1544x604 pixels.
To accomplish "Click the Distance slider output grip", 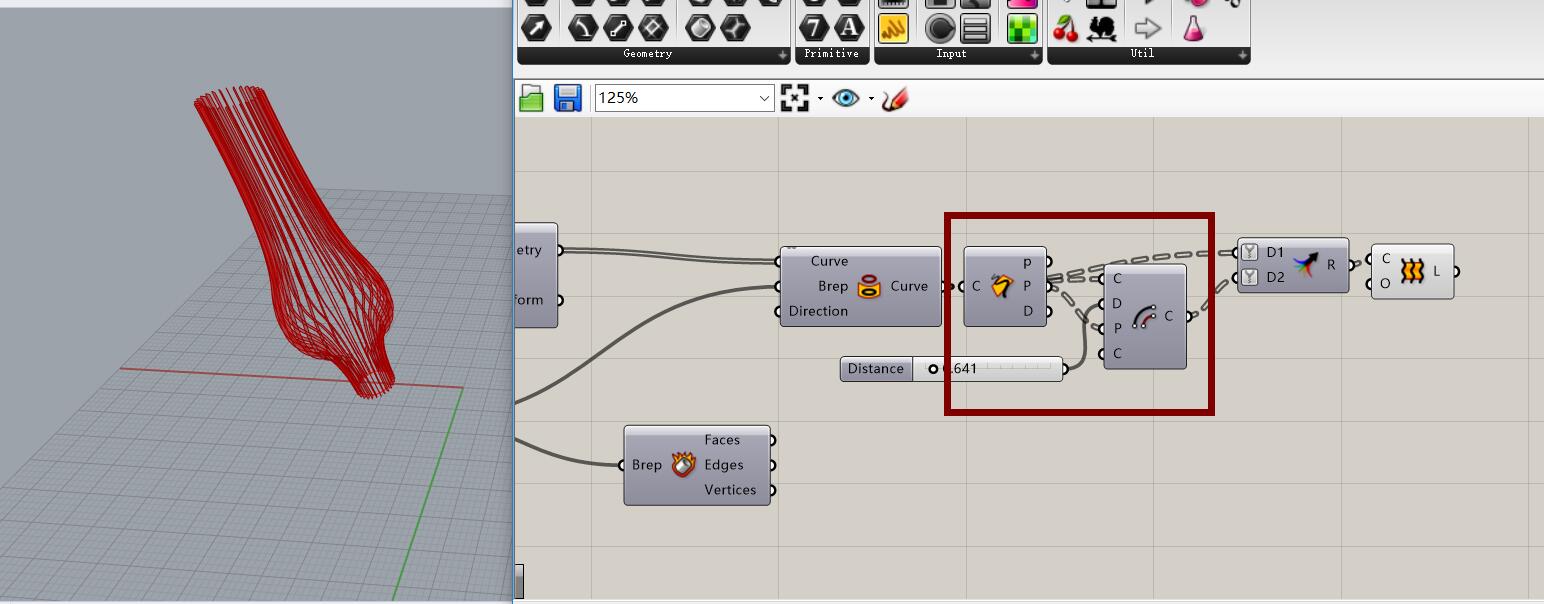I will [x=1065, y=369].
